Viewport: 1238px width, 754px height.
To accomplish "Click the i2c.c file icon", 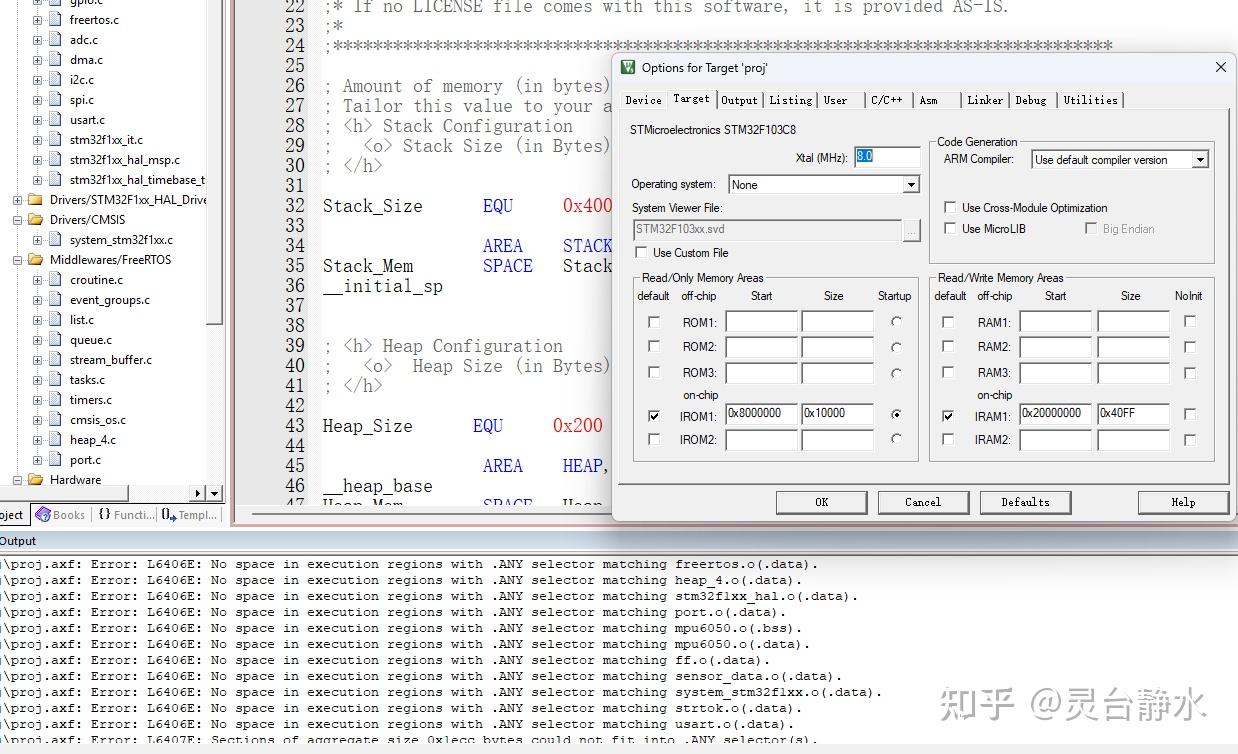I will [55, 80].
